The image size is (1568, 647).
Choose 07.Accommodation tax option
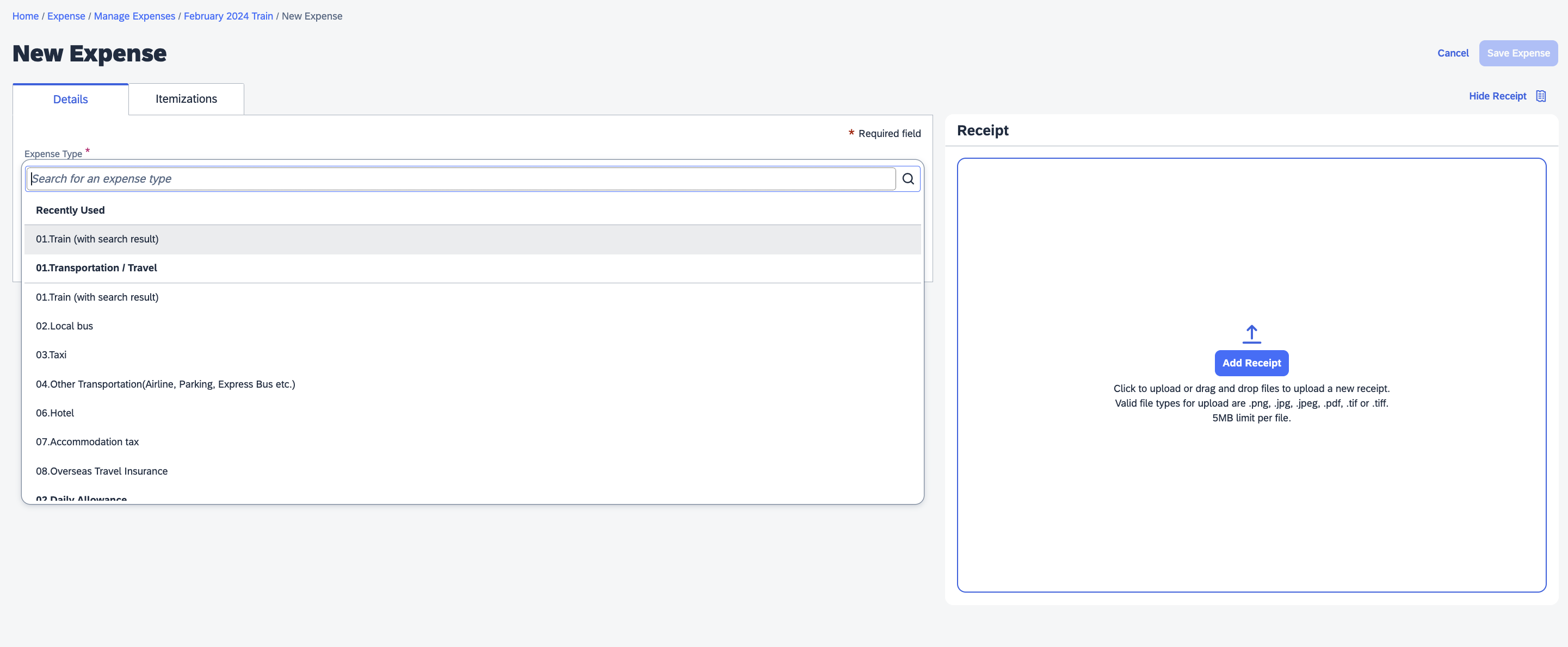(87, 442)
